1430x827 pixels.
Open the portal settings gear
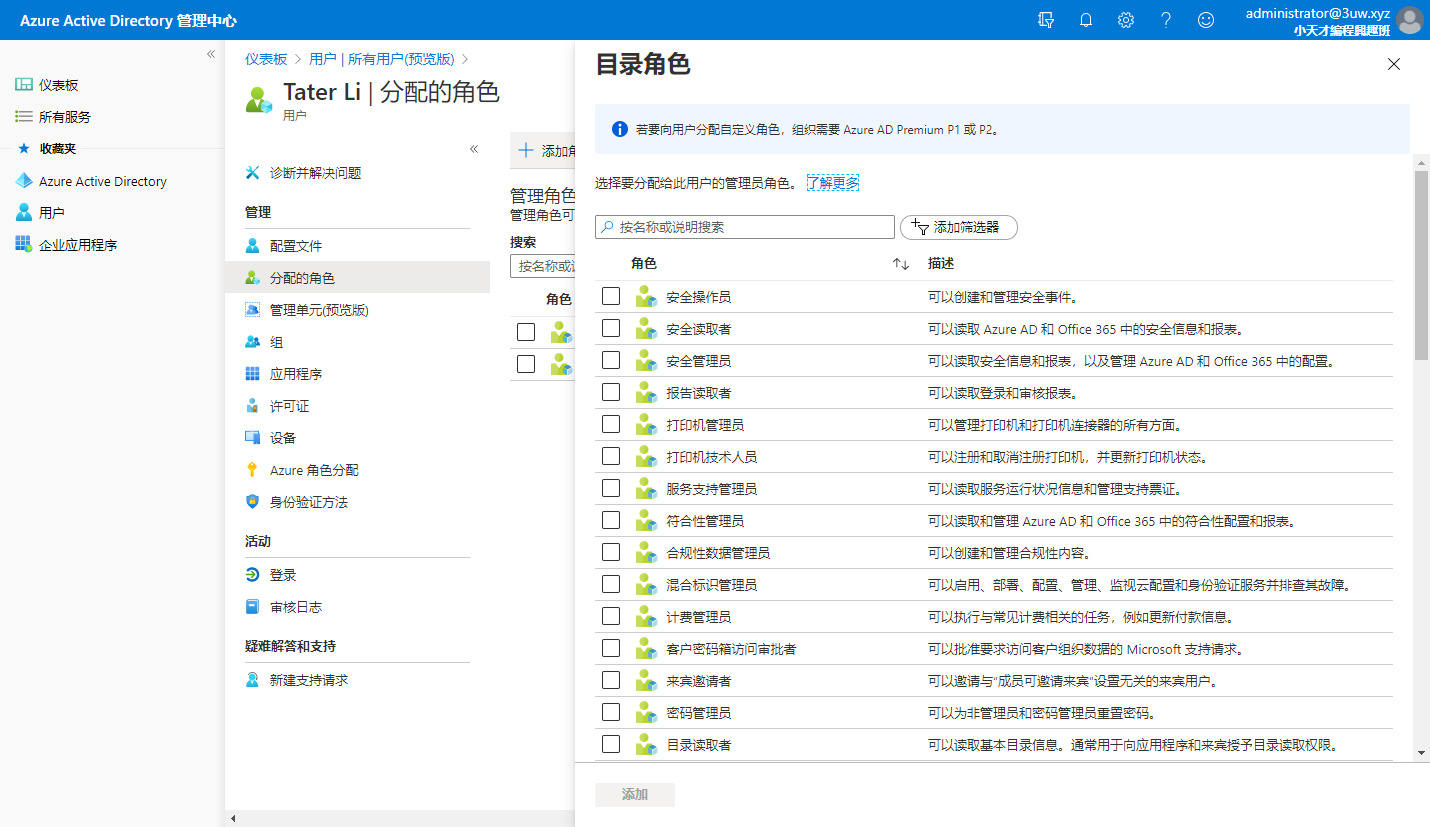click(x=1126, y=20)
